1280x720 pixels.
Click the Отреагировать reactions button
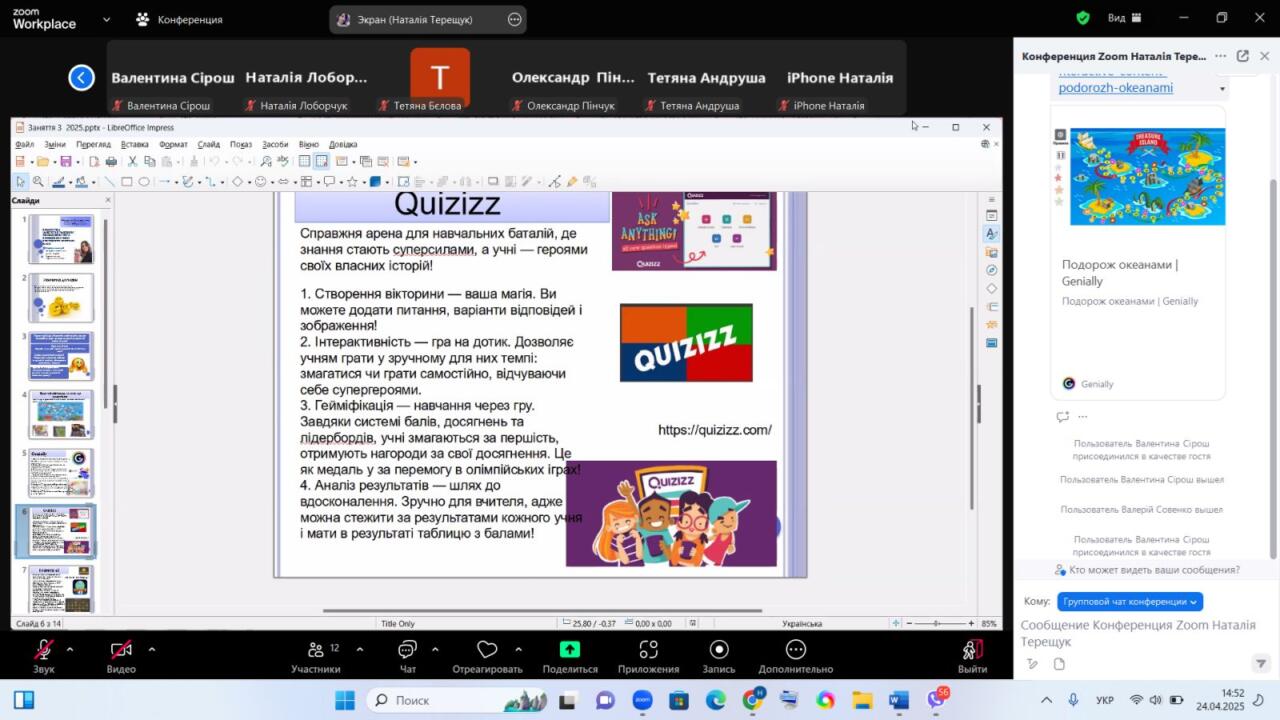(487, 655)
